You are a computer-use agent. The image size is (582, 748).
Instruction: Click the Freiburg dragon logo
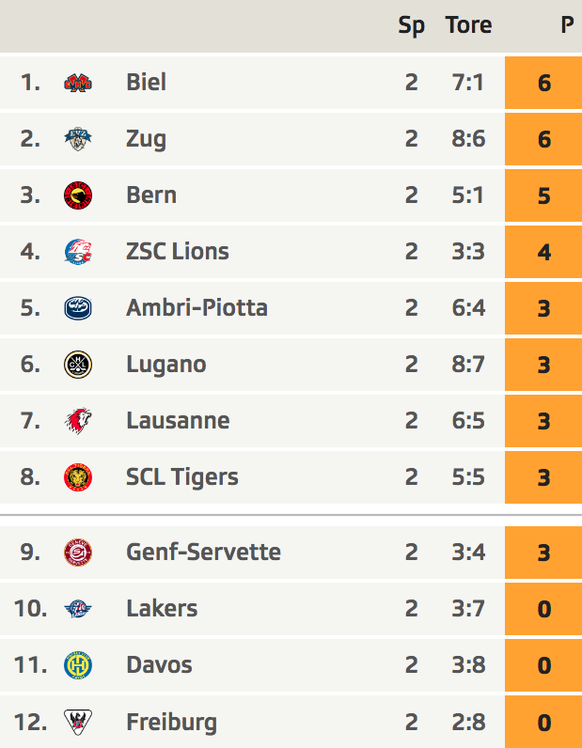pos(78,722)
